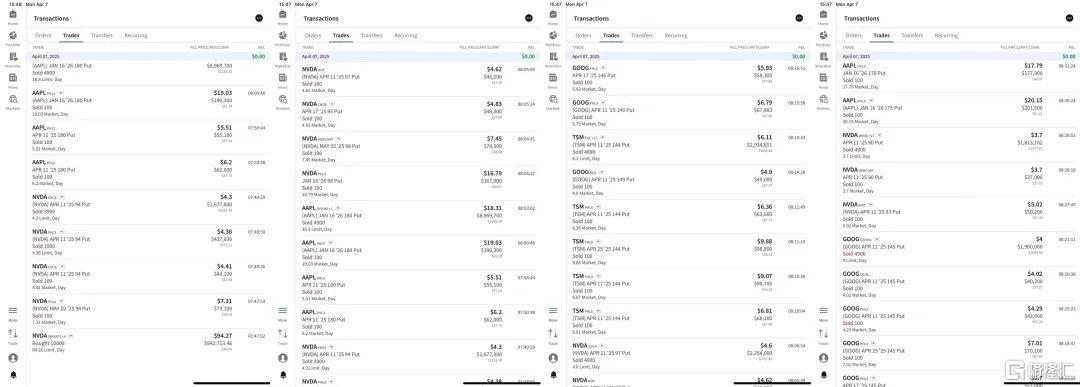The height and width of the screenshot is (387, 1080).
Task: Switch to Orders tab above the TSM trades
Action: pyautogui.click(x=583, y=35)
